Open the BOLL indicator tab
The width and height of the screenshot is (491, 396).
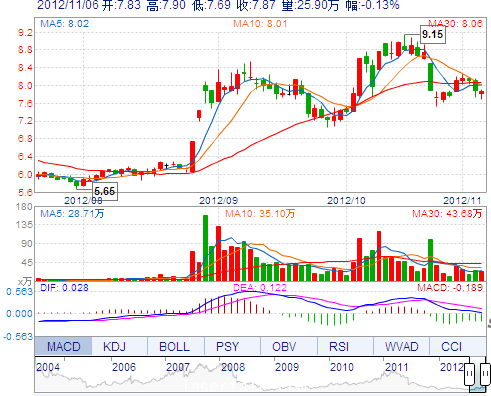pos(174,347)
